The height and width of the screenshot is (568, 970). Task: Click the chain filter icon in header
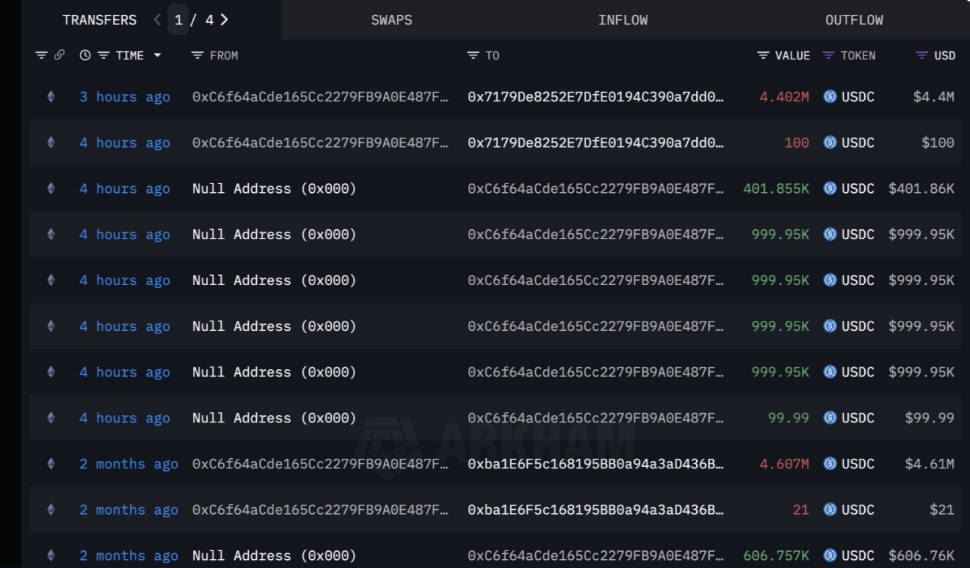(41, 56)
